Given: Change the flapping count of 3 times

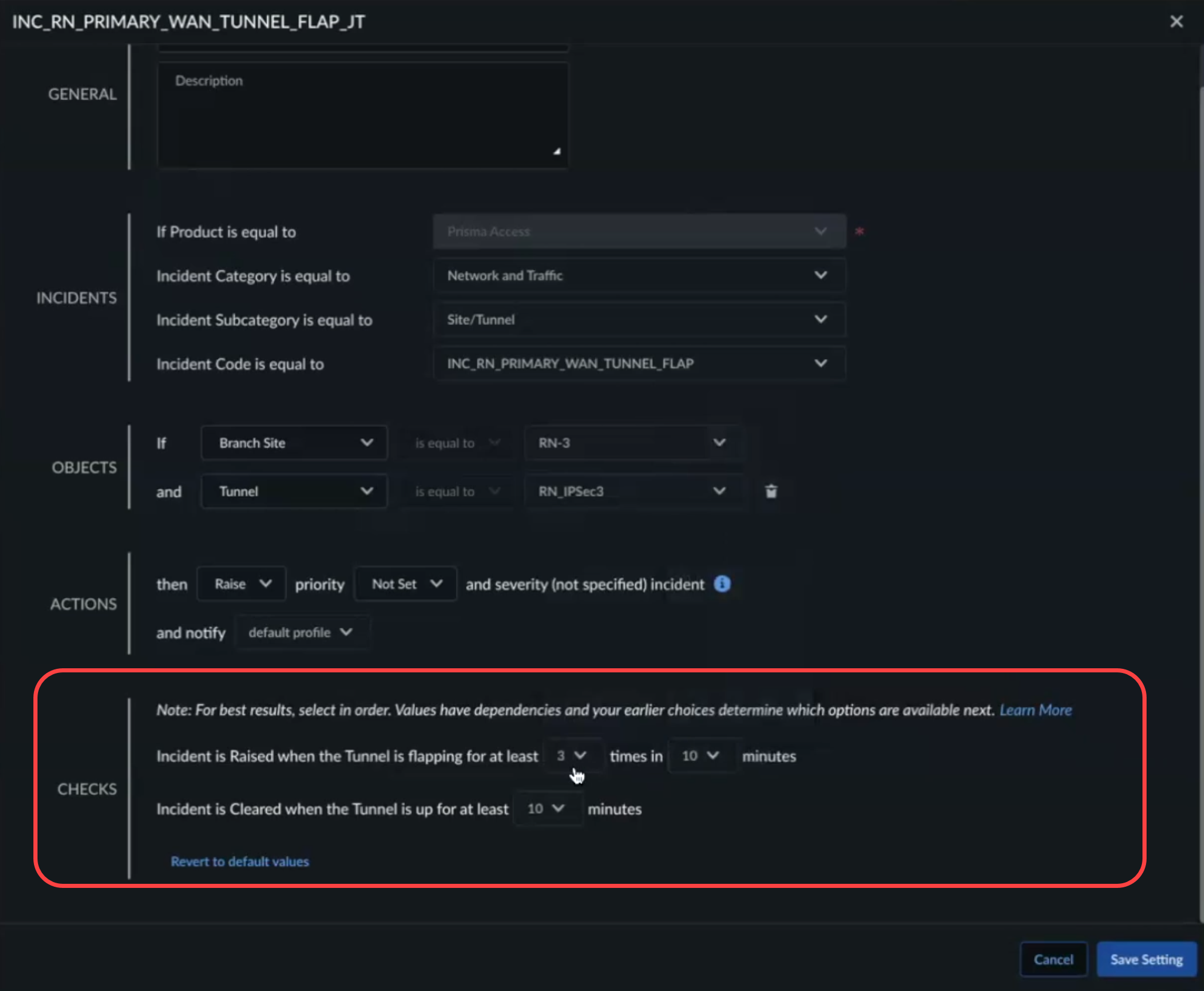Looking at the screenshot, I should [x=571, y=756].
